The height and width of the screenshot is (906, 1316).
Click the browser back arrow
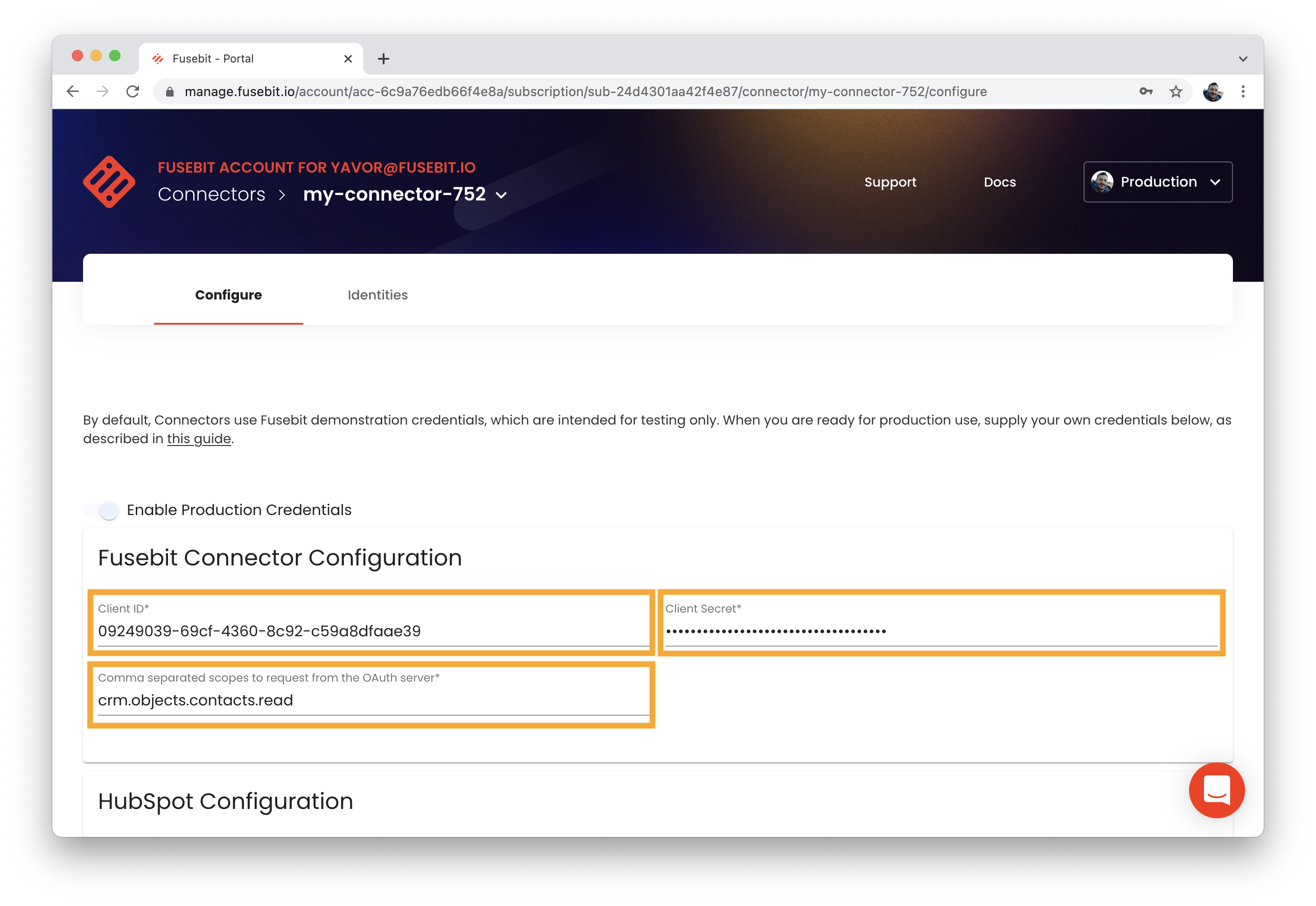point(73,91)
